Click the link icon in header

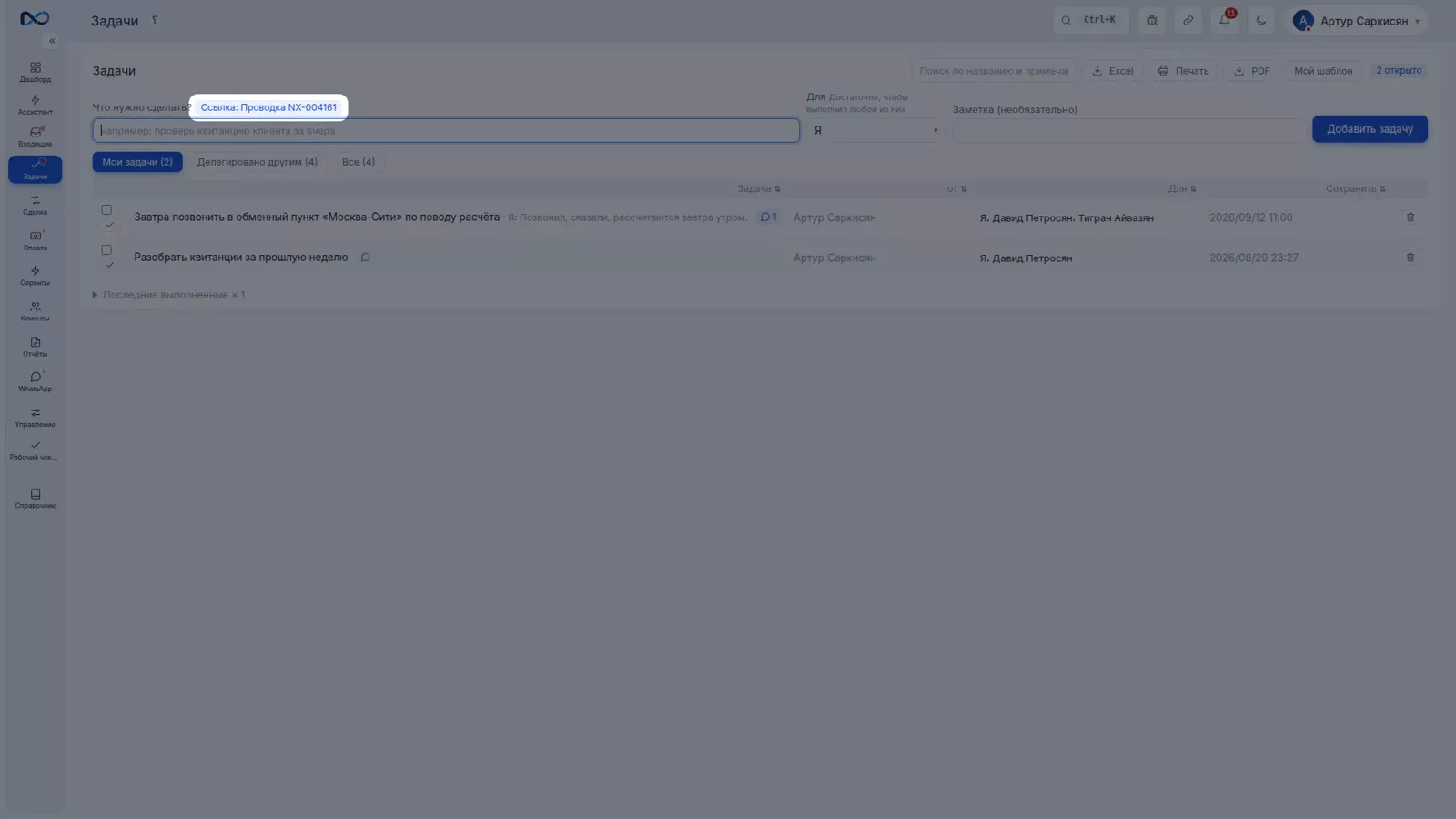(x=1188, y=20)
